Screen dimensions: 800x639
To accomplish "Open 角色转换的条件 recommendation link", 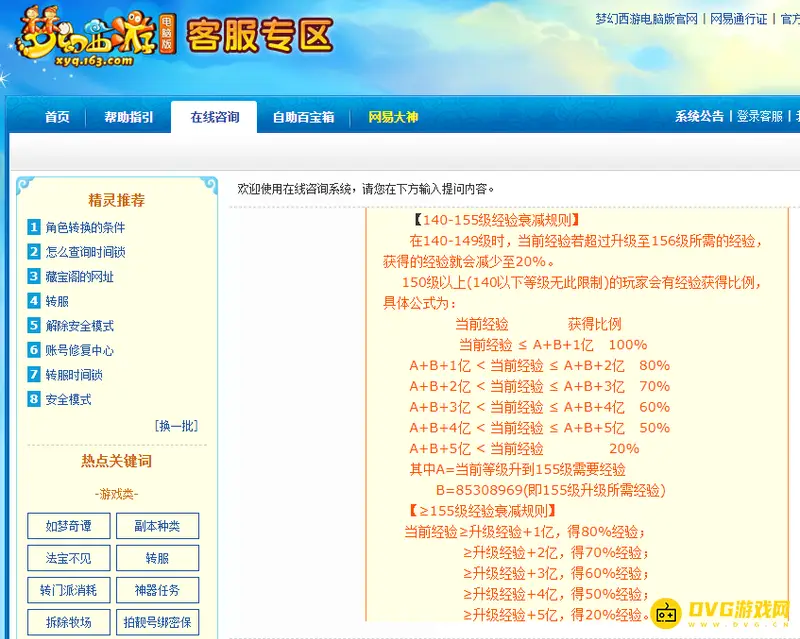I will tap(85, 227).
